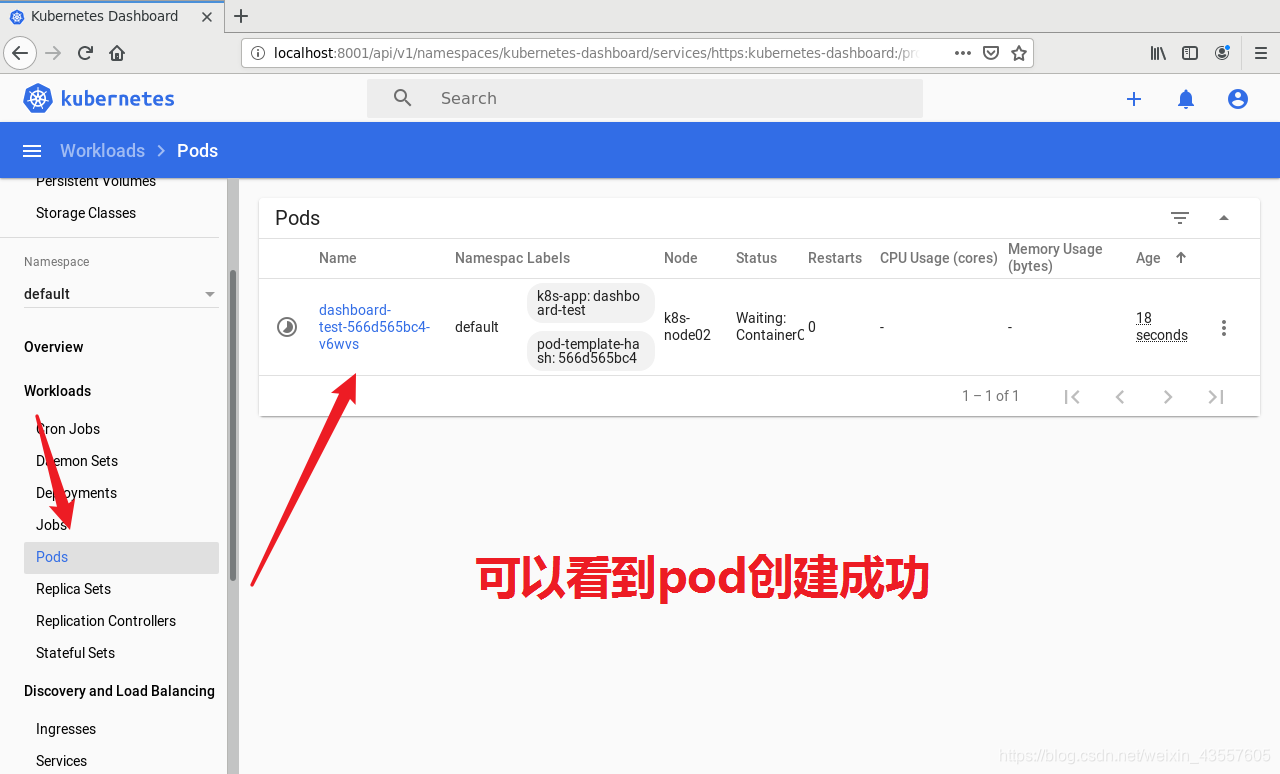Collapse the Pods card with the chevron
This screenshot has width=1280, height=774.
(x=1224, y=217)
